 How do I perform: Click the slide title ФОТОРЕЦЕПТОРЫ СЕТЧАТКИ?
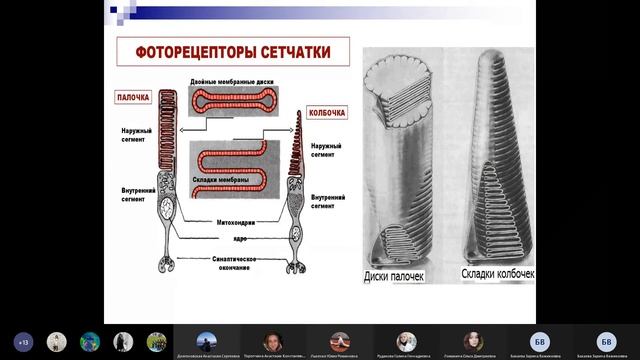pyautogui.click(x=233, y=52)
